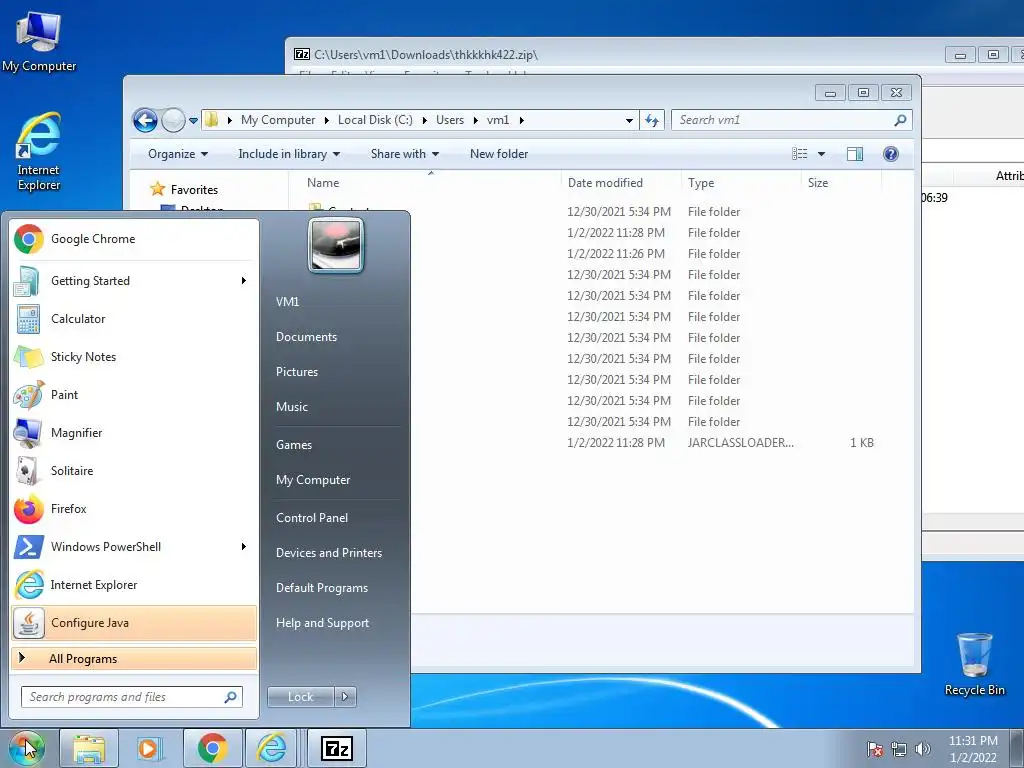Click the Search programs and files box
The height and width of the screenshot is (768, 1024).
point(131,697)
